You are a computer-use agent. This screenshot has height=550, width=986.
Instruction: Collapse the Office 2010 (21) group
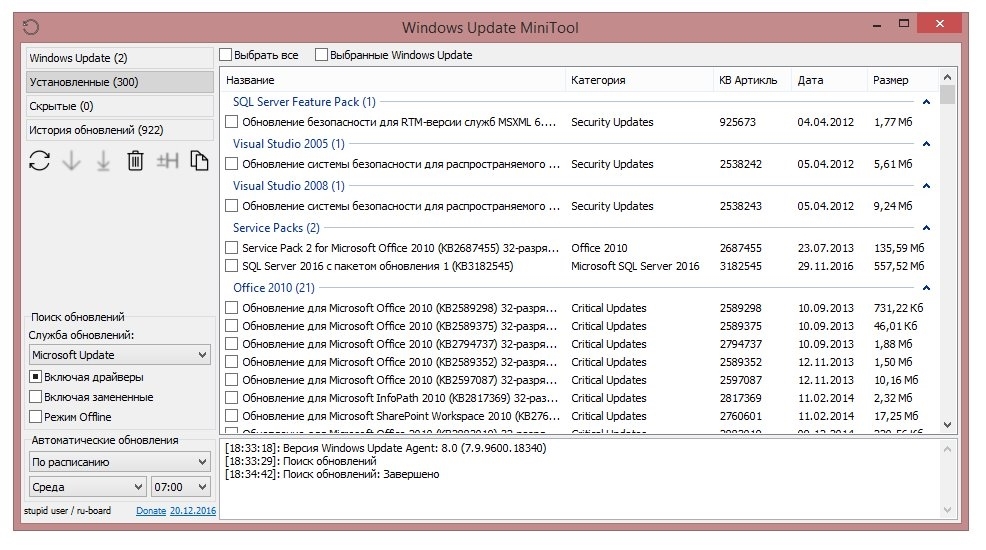tap(926, 288)
